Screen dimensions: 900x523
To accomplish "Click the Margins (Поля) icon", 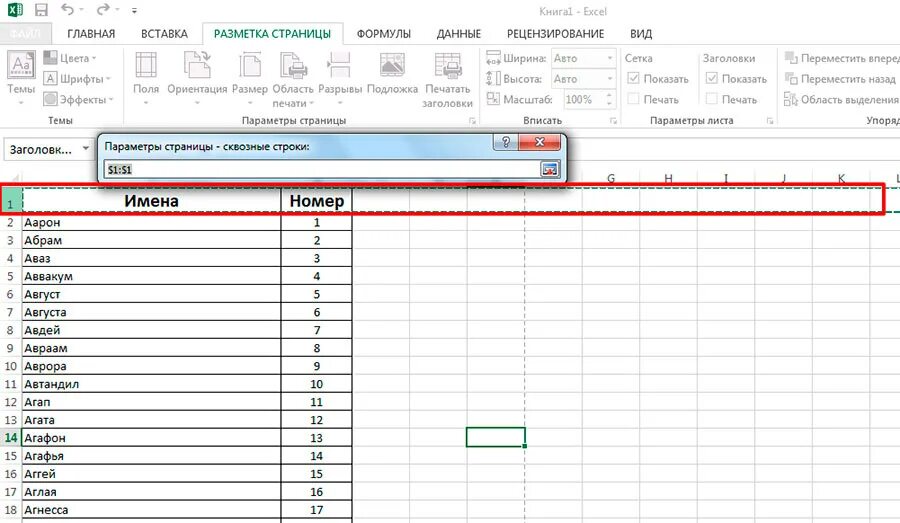I will tap(146, 64).
